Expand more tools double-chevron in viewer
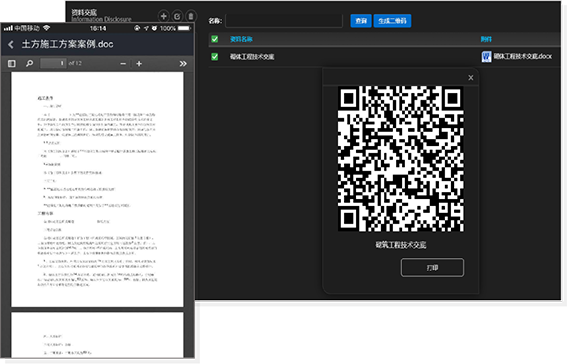The width and height of the screenshot is (567, 364). [x=183, y=64]
